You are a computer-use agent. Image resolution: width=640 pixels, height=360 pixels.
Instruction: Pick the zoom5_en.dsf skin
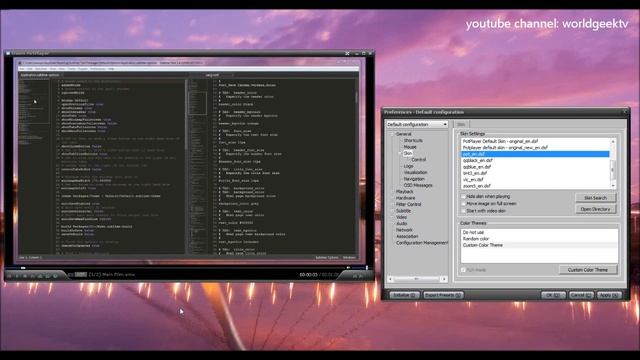pyautogui.click(x=535, y=186)
